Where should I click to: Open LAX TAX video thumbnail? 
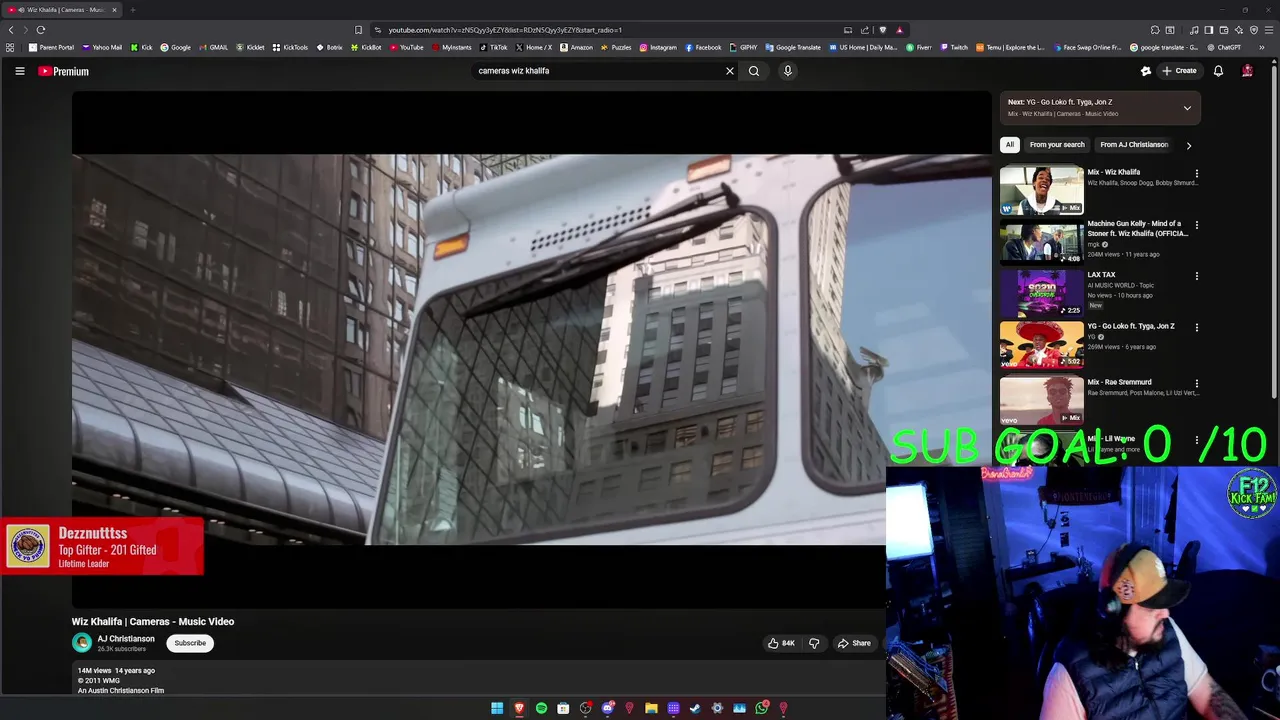1042,293
